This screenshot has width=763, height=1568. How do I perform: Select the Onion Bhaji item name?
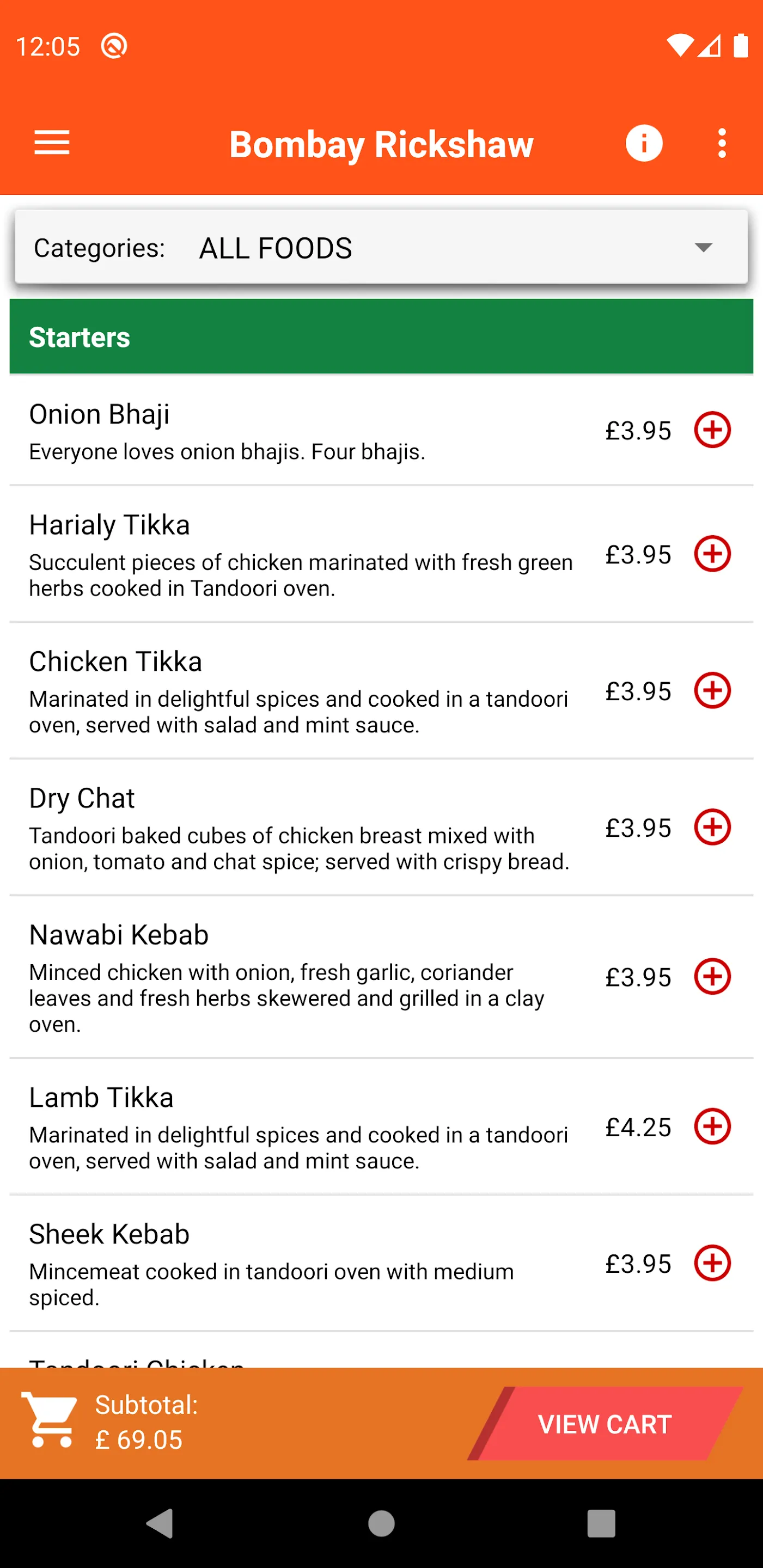pyautogui.click(x=99, y=414)
